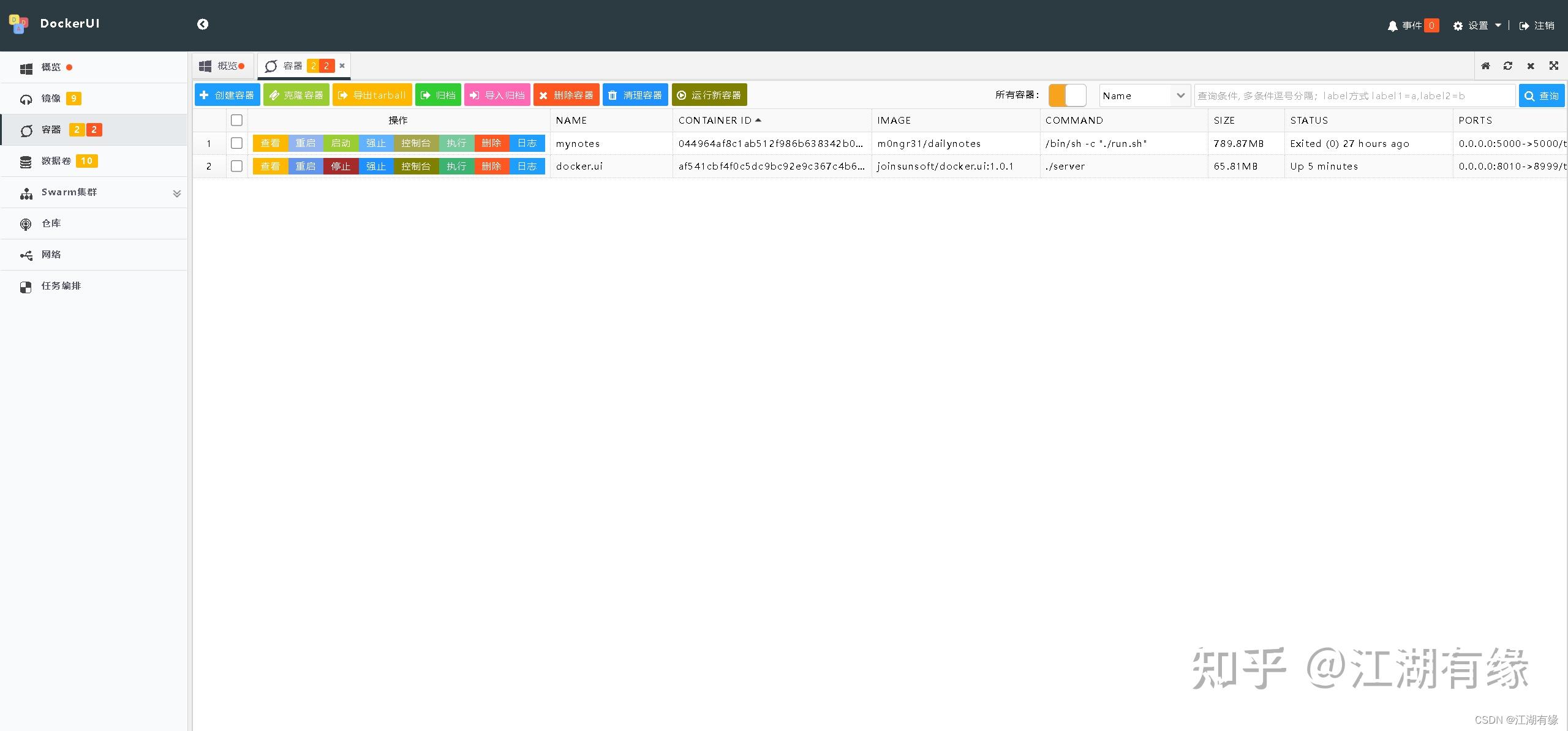Close the 容器 tab
Screen dimensions: 1568x731
342,66
